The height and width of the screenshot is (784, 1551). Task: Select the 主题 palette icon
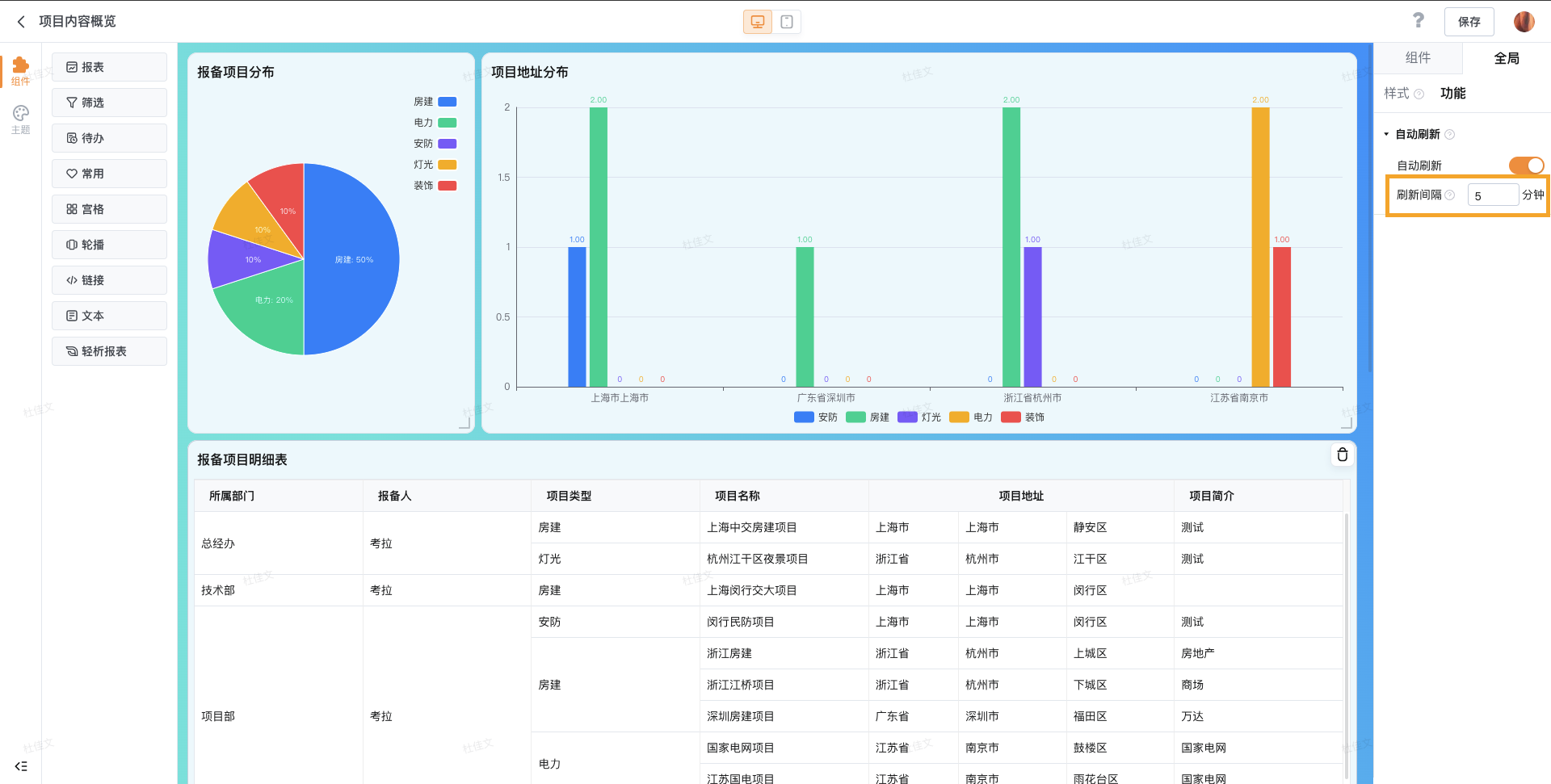point(21,119)
